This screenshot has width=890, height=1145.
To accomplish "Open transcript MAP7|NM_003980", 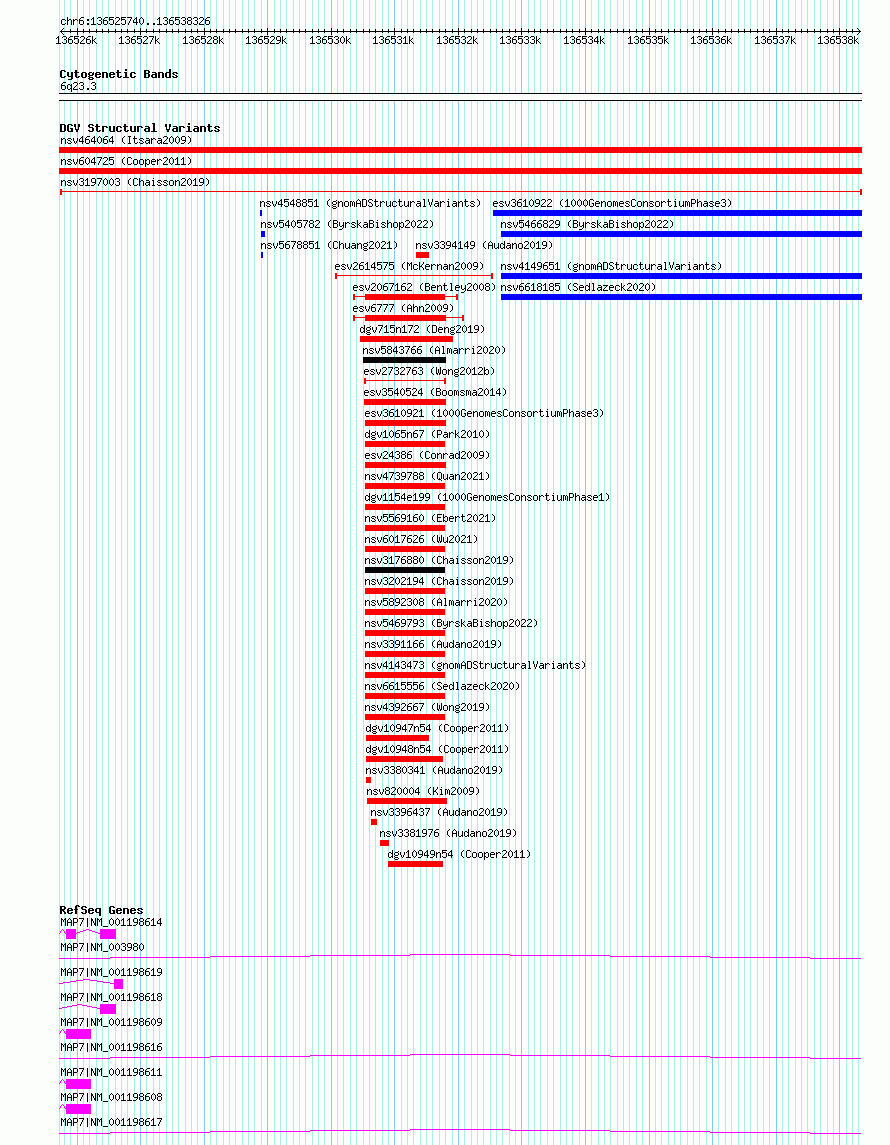I will [x=102, y=948].
